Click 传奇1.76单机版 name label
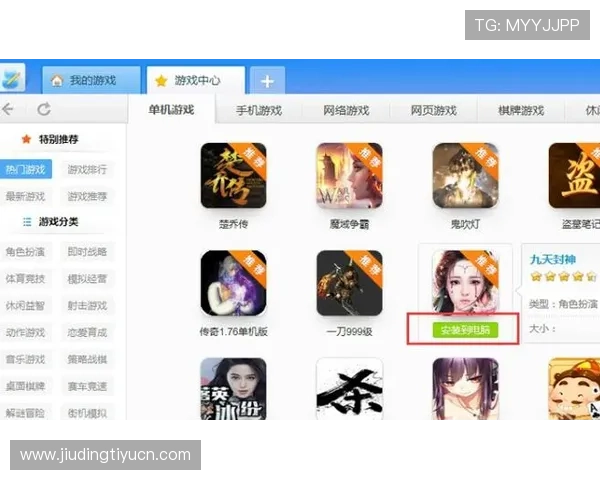 [233, 331]
